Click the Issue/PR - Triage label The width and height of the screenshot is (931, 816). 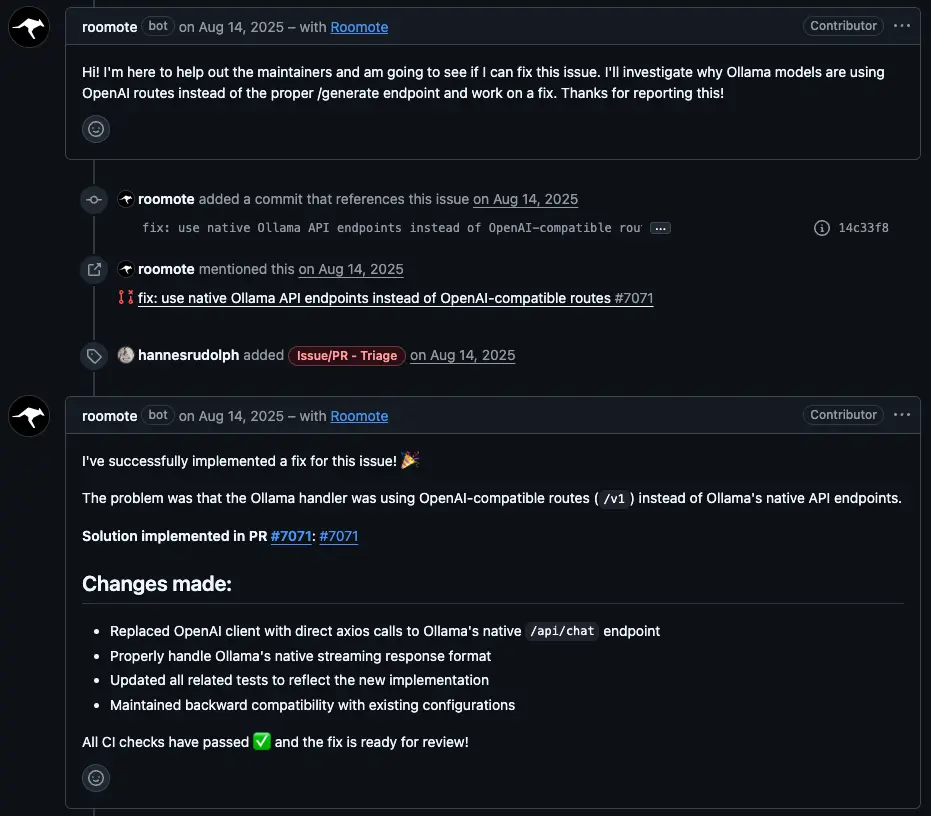[347, 355]
